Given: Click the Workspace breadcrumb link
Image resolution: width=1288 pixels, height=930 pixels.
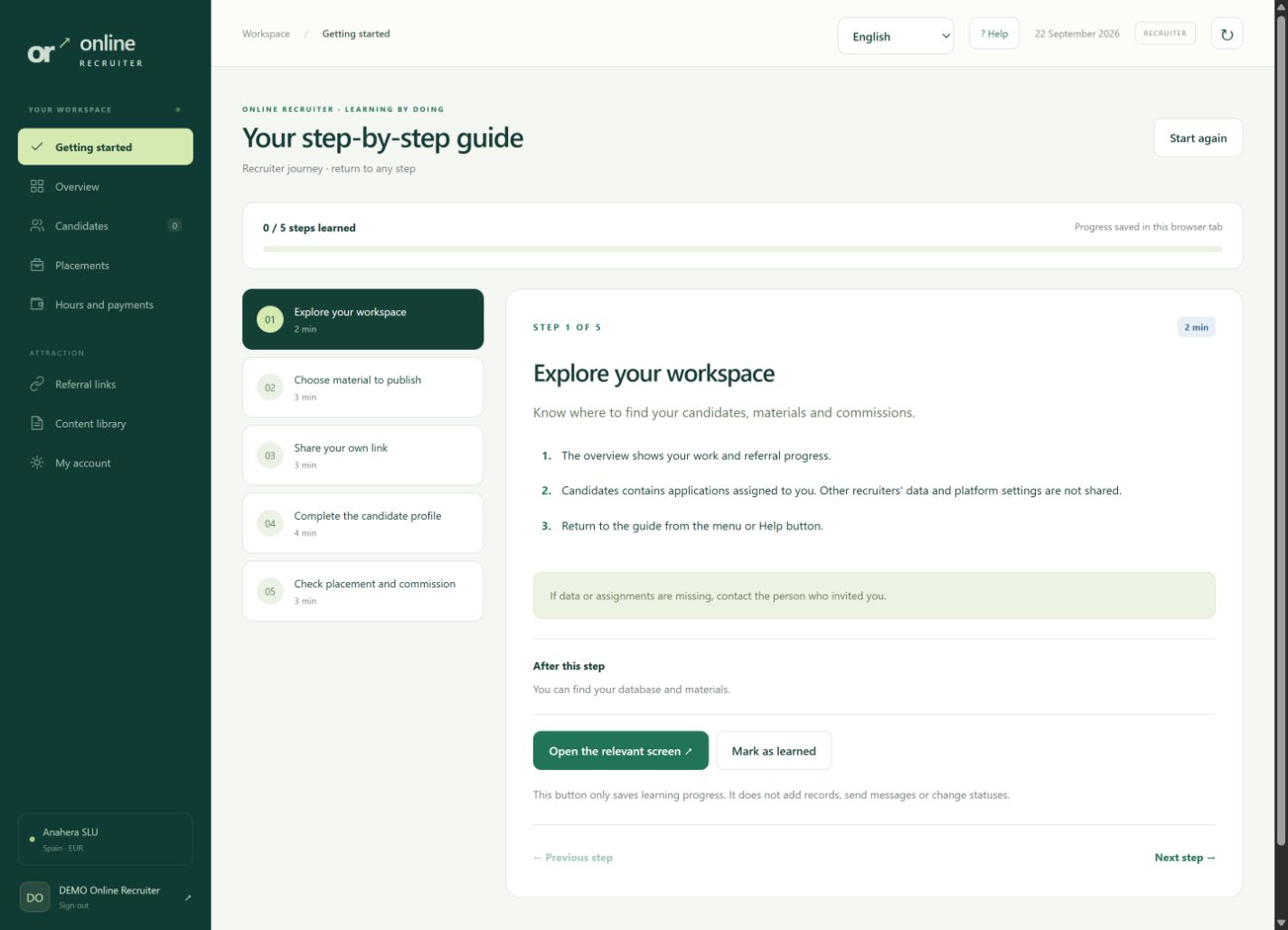Looking at the screenshot, I should (266, 33).
